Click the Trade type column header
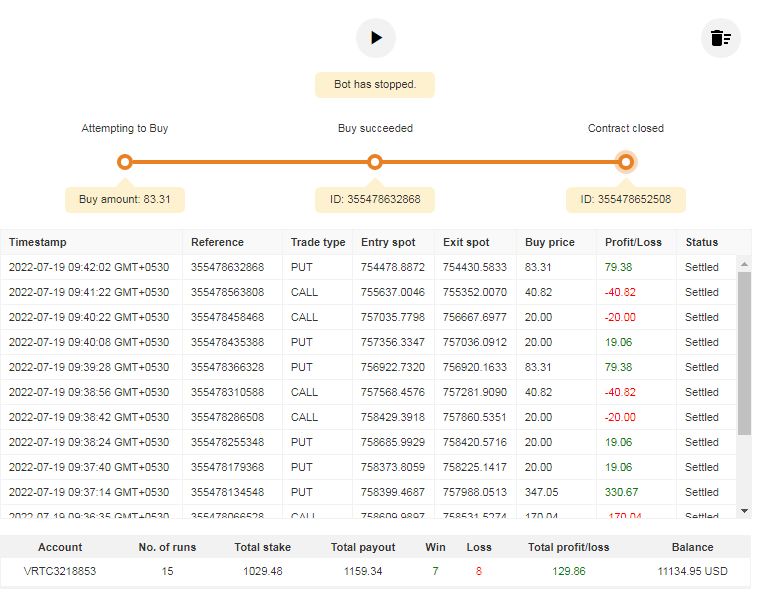 point(318,242)
